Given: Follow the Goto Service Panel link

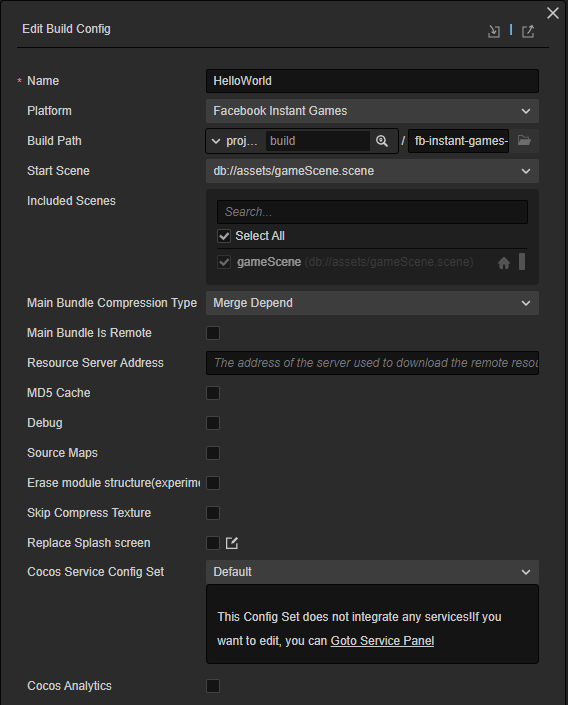Looking at the screenshot, I should click(x=382, y=641).
